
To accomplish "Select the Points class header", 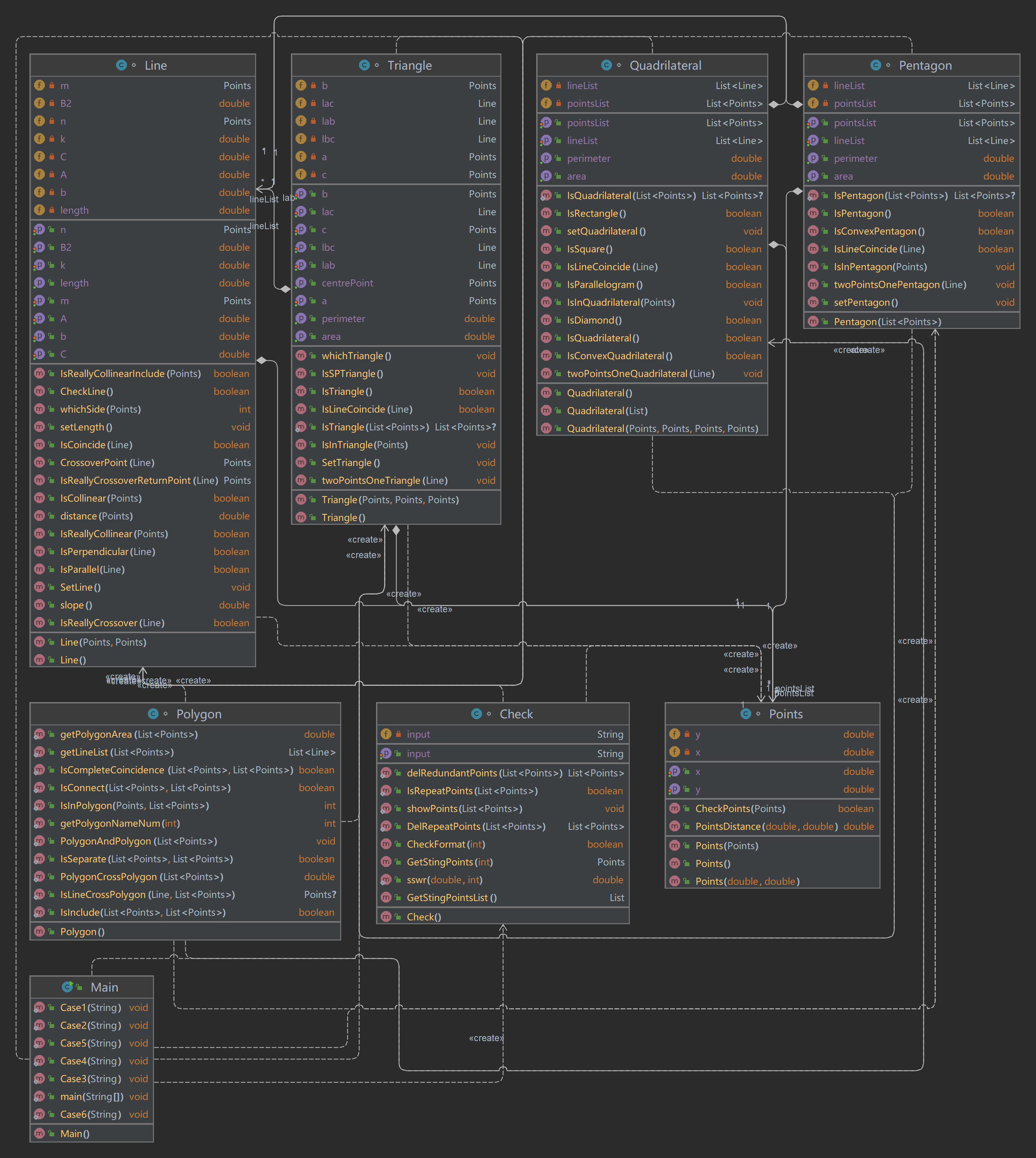I will (x=773, y=714).
